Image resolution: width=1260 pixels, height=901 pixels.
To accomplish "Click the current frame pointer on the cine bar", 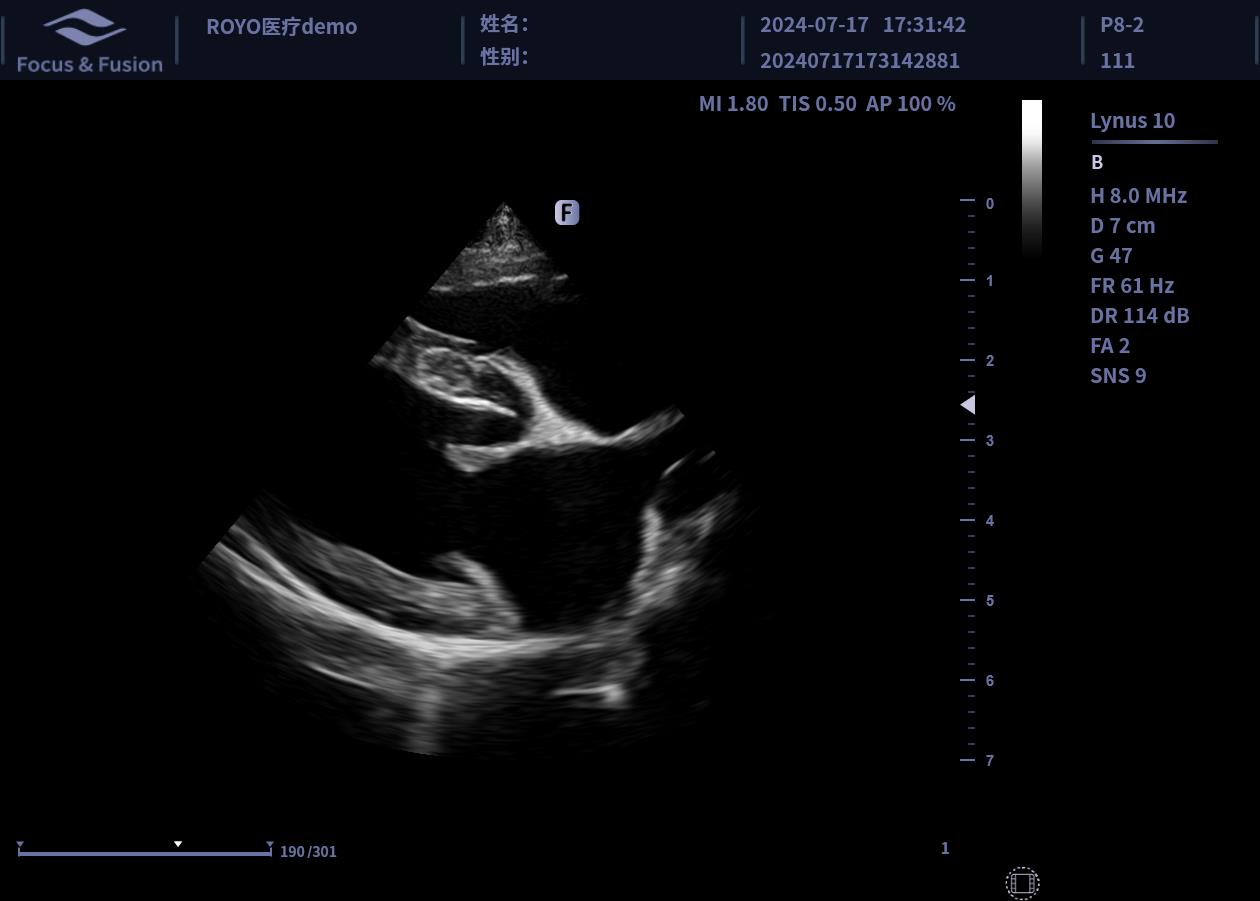I will [178, 844].
